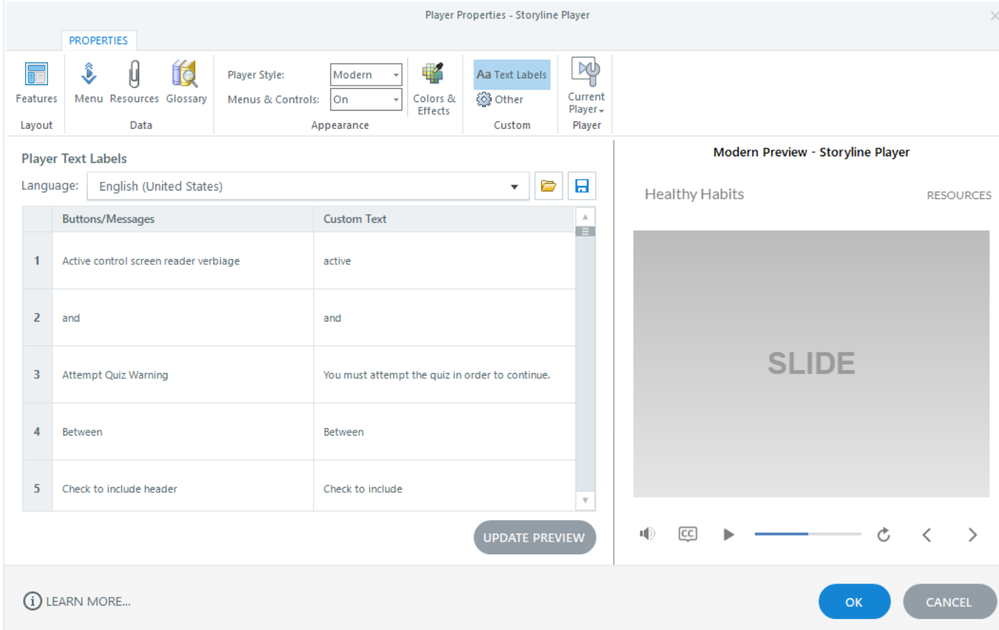Click the 'Check to include' custom text cell
This screenshot has height=630, width=999.
[x=444, y=487]
